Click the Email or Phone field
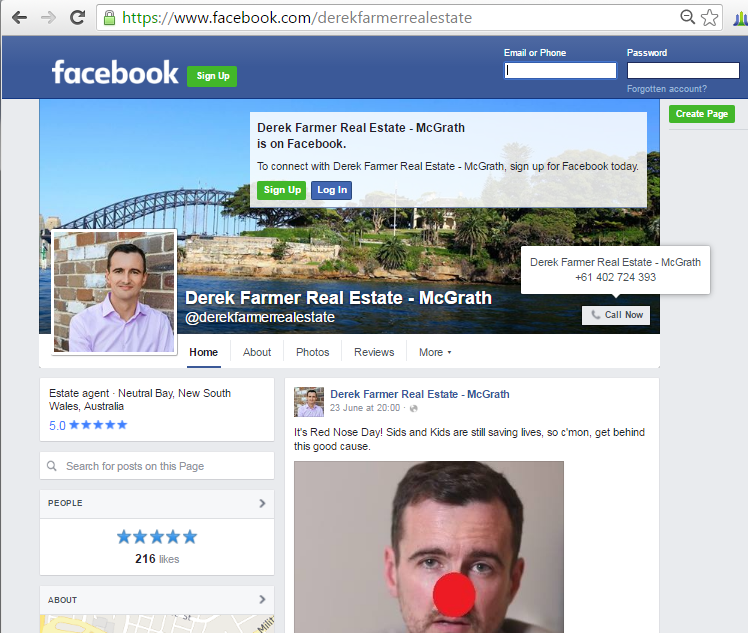 [x=560, y=71]
